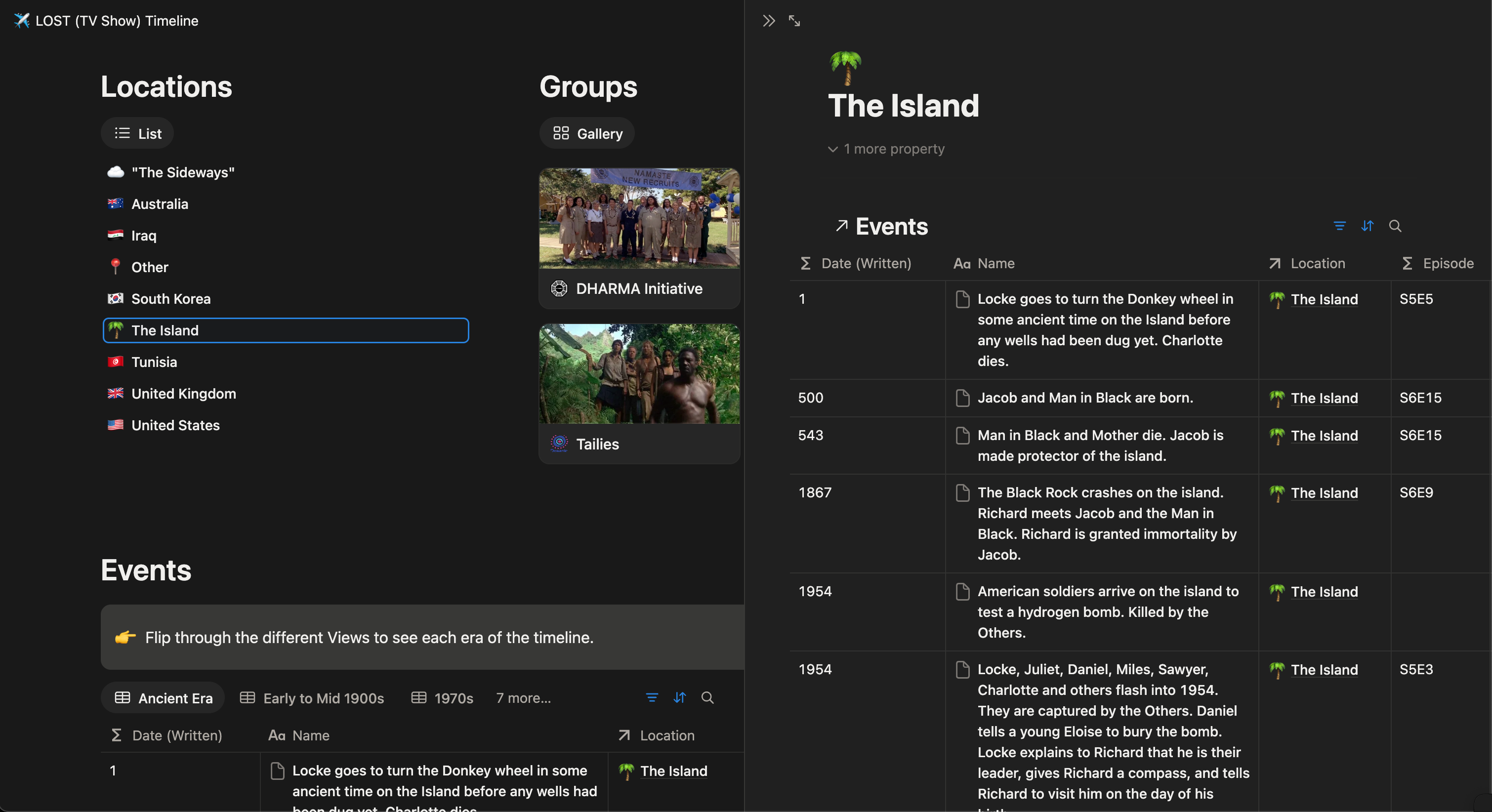The image size is (1492, 812).
Task: Open the 7 more… views dropdown
Action: 523,698
